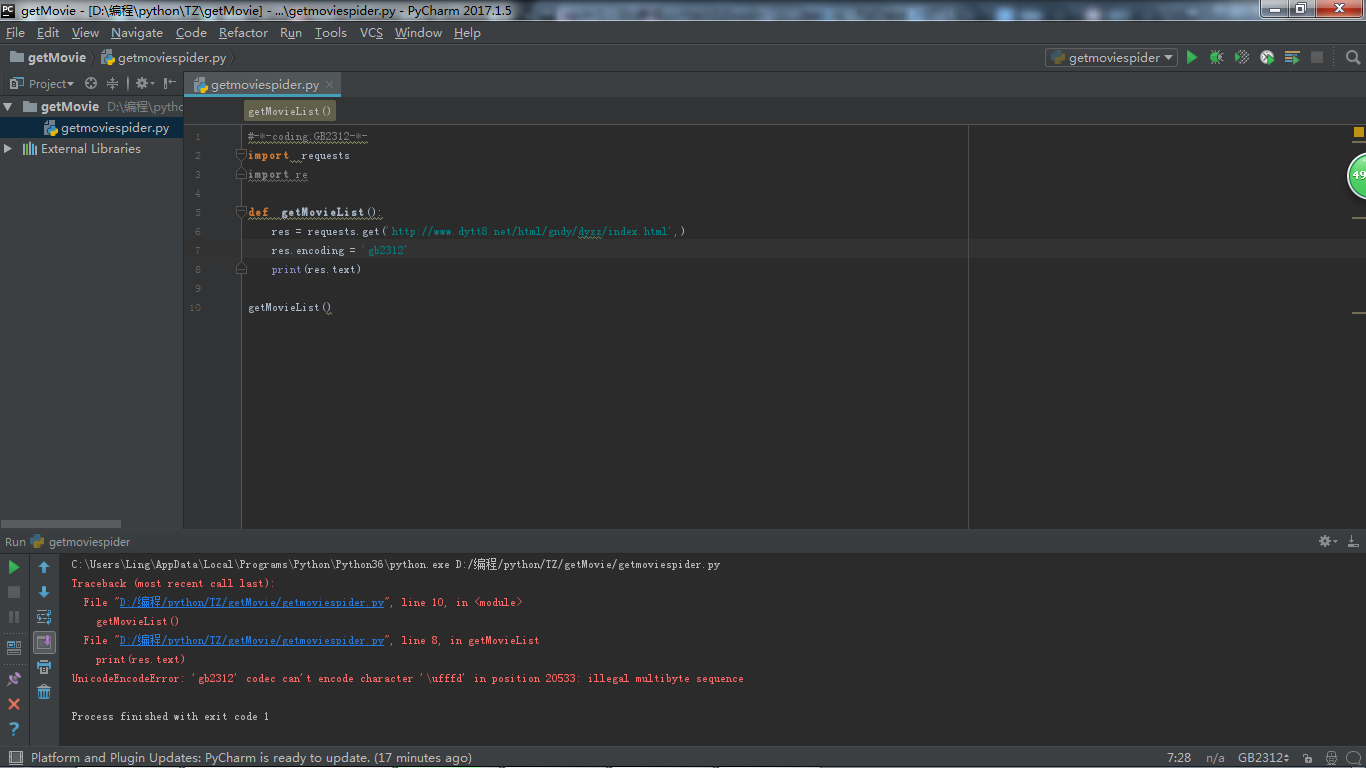Open the Refactor menu

point(243,33)
